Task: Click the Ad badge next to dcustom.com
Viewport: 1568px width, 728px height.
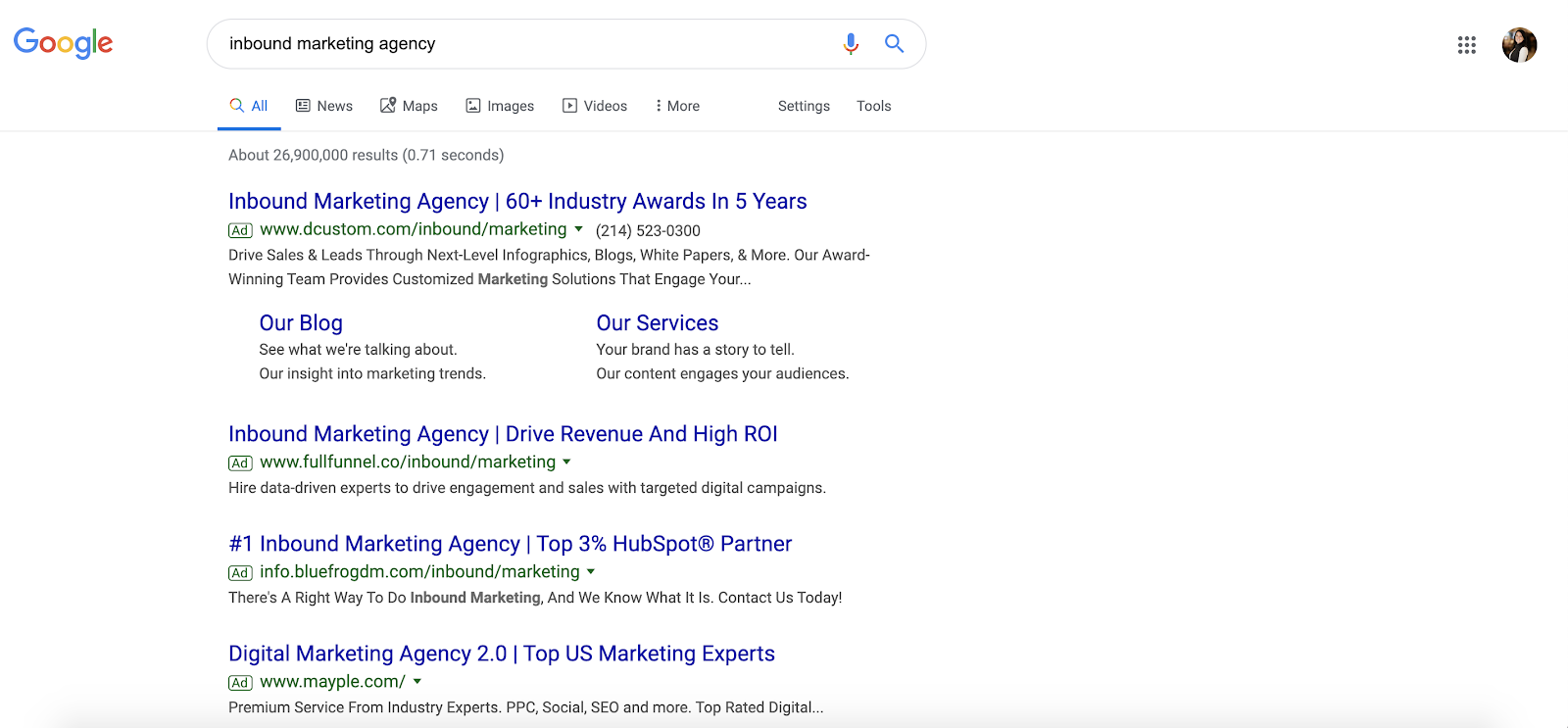Action: pos(240,230)
